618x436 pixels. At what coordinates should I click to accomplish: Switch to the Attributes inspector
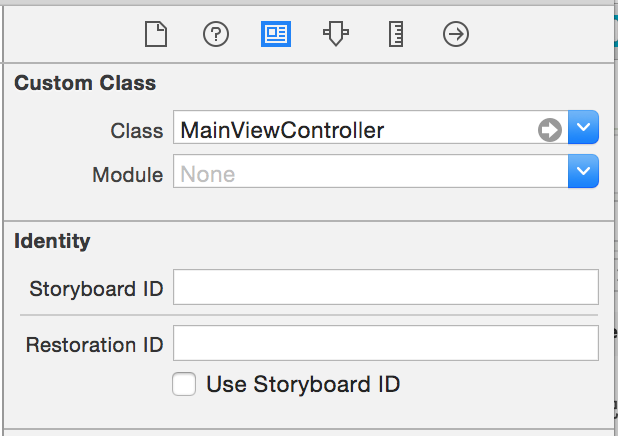tap(336, 34)
